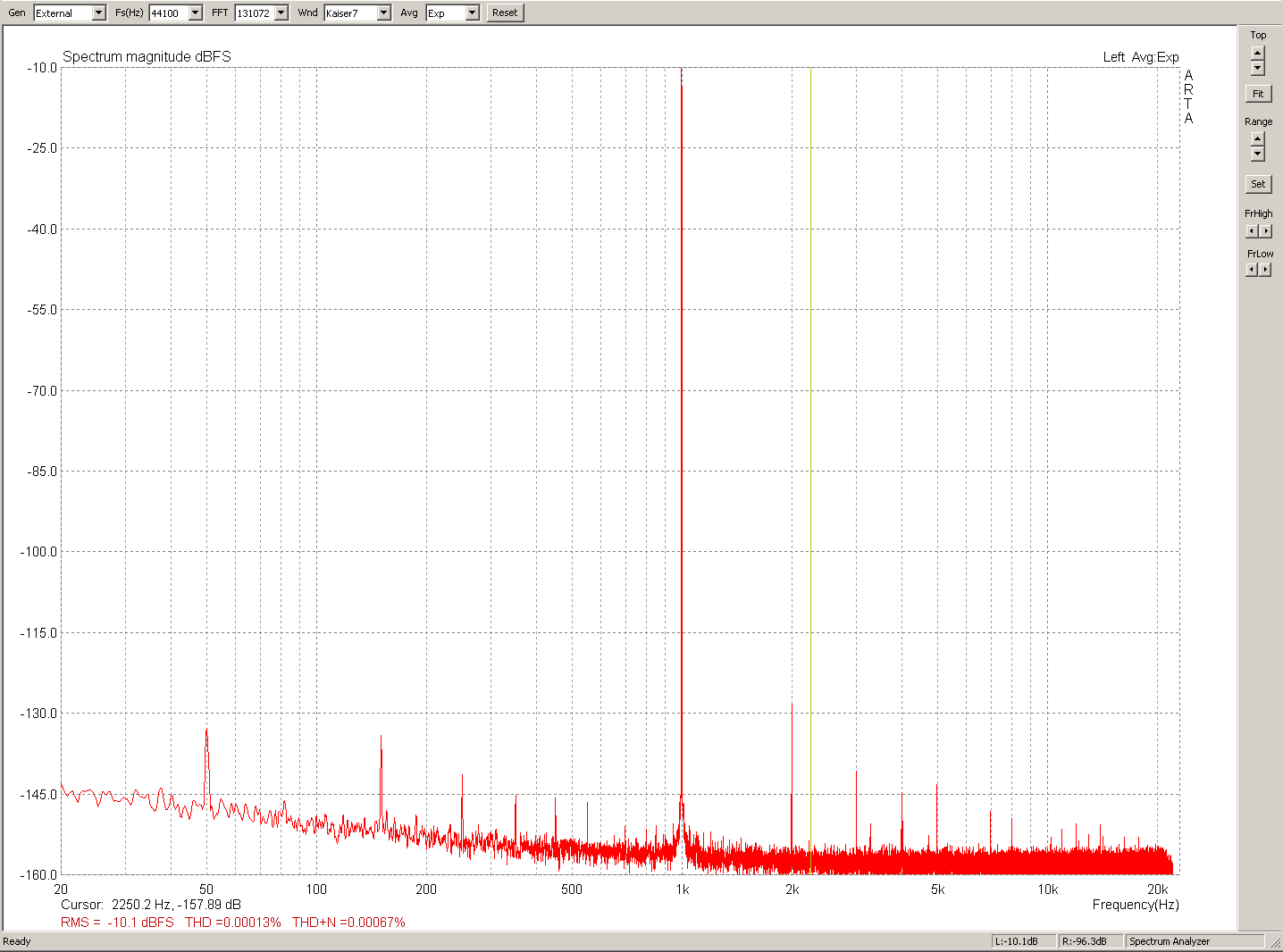Click the FrHigh left arrow button
Screen dimensions: 1283x952
[x=1252, y=231]
